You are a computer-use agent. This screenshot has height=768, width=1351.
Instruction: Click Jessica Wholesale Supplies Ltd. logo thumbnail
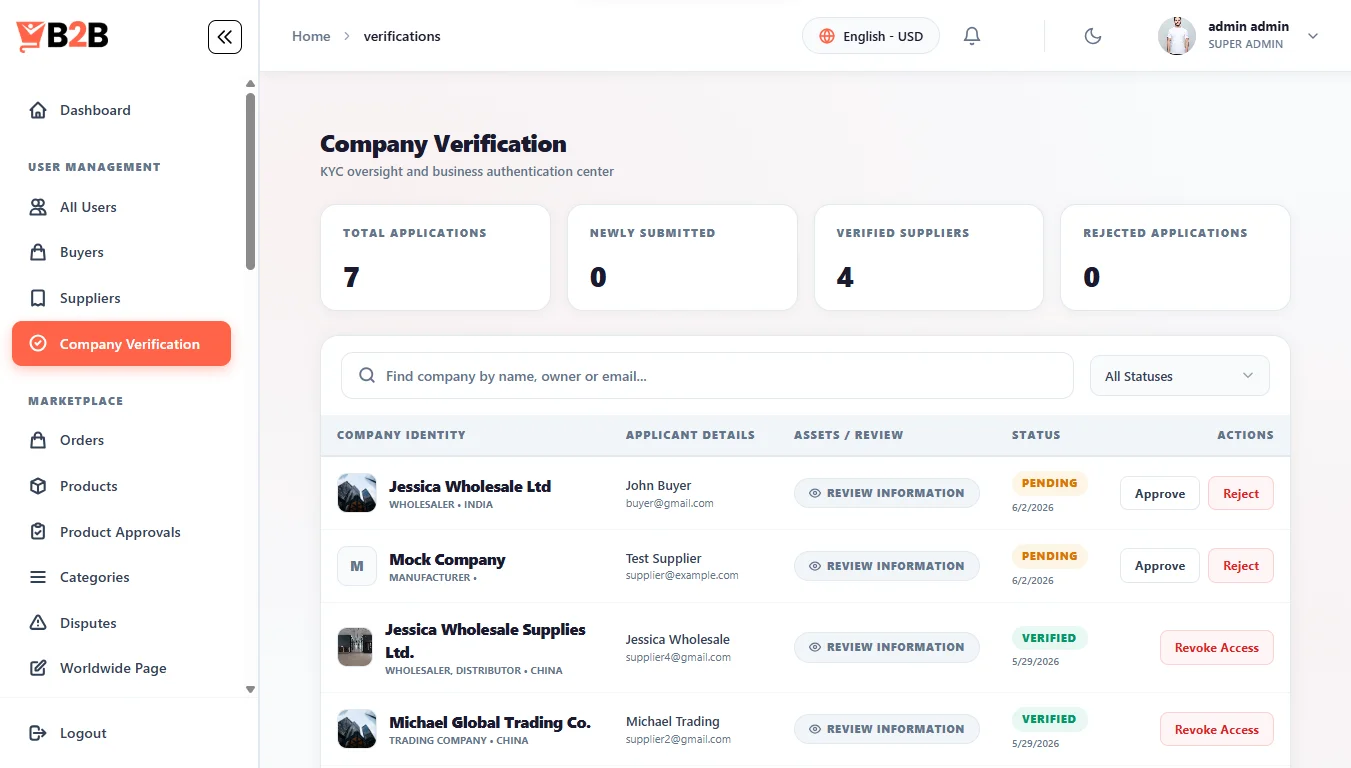(355, 647)
